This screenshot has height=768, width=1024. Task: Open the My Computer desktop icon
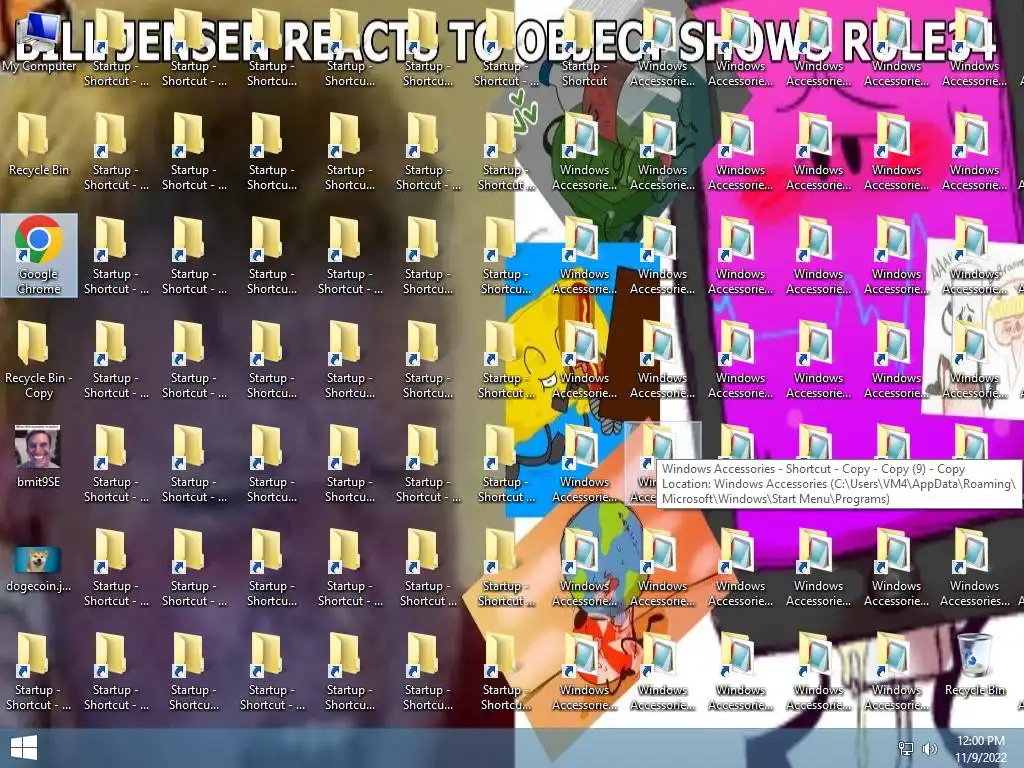tap(39, 42)
